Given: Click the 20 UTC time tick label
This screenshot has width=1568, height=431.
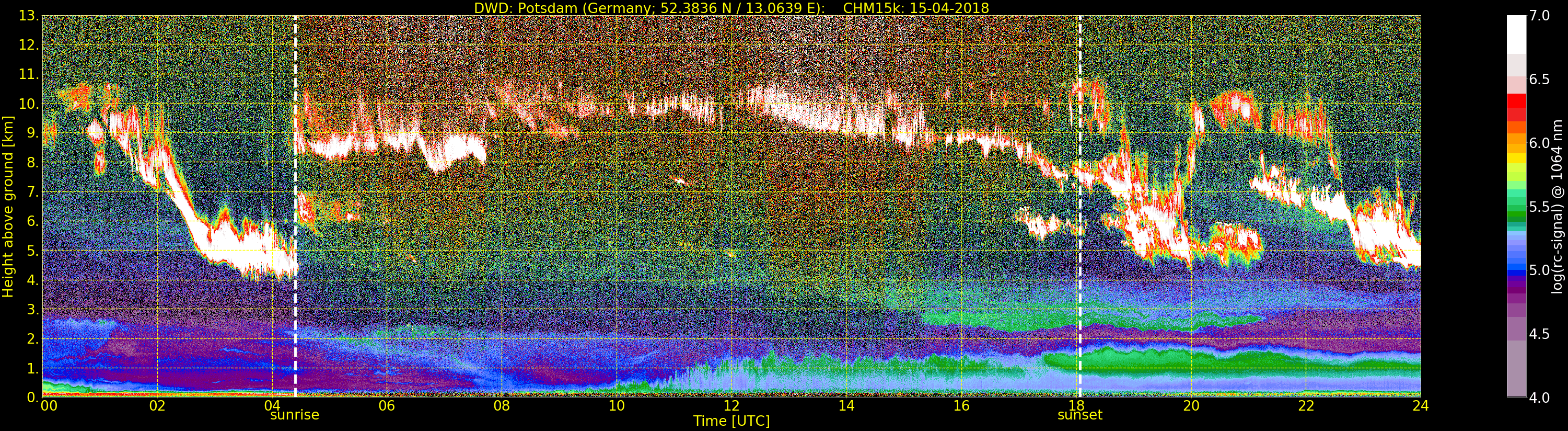Looking at the screenshot, I should [1191, 406].
